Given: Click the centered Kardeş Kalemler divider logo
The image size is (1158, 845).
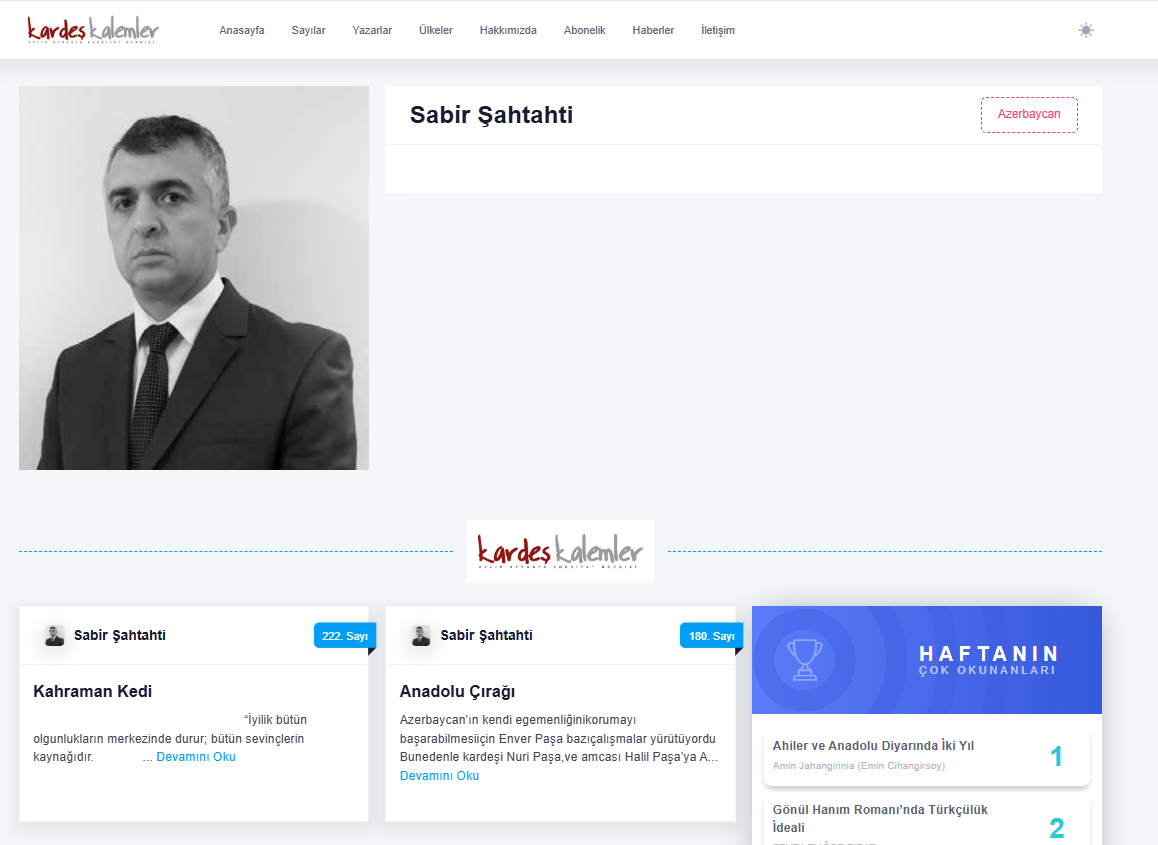Looking at the screenshot, I should [x=561, y=552].
